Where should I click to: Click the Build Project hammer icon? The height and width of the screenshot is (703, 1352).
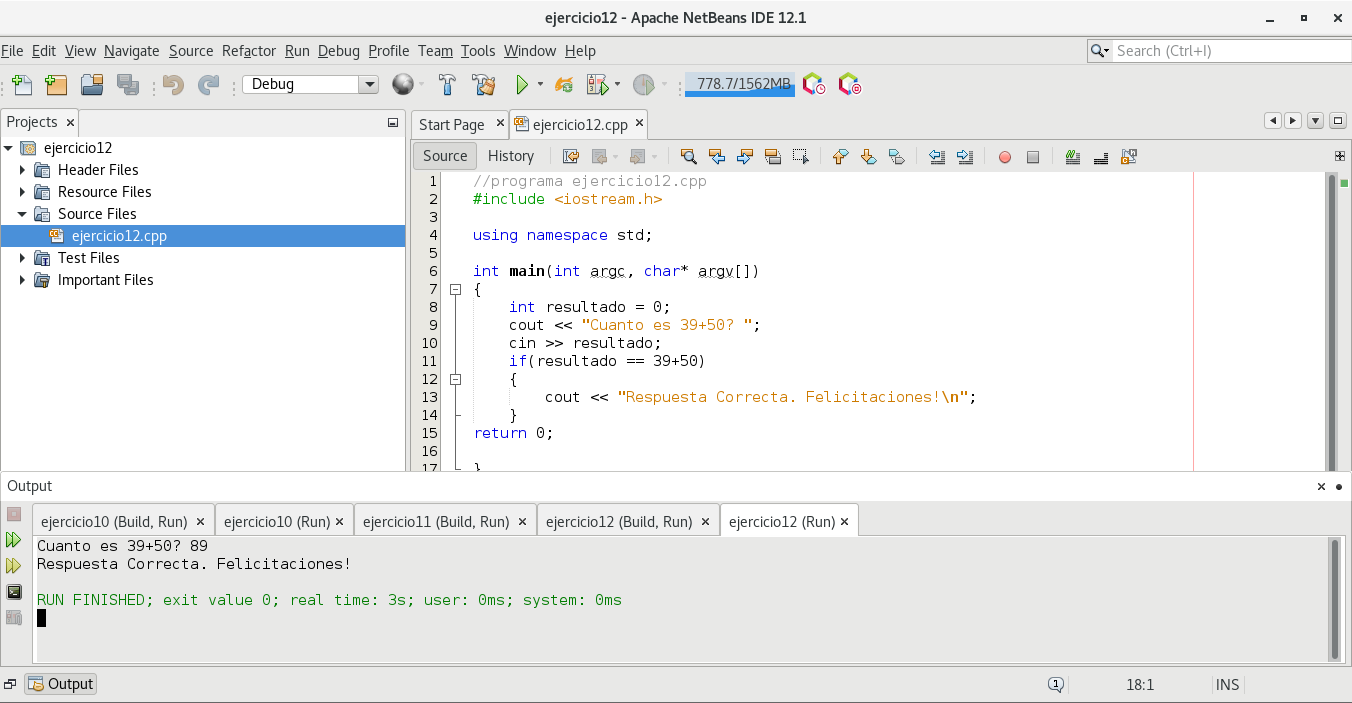point(448,85)
